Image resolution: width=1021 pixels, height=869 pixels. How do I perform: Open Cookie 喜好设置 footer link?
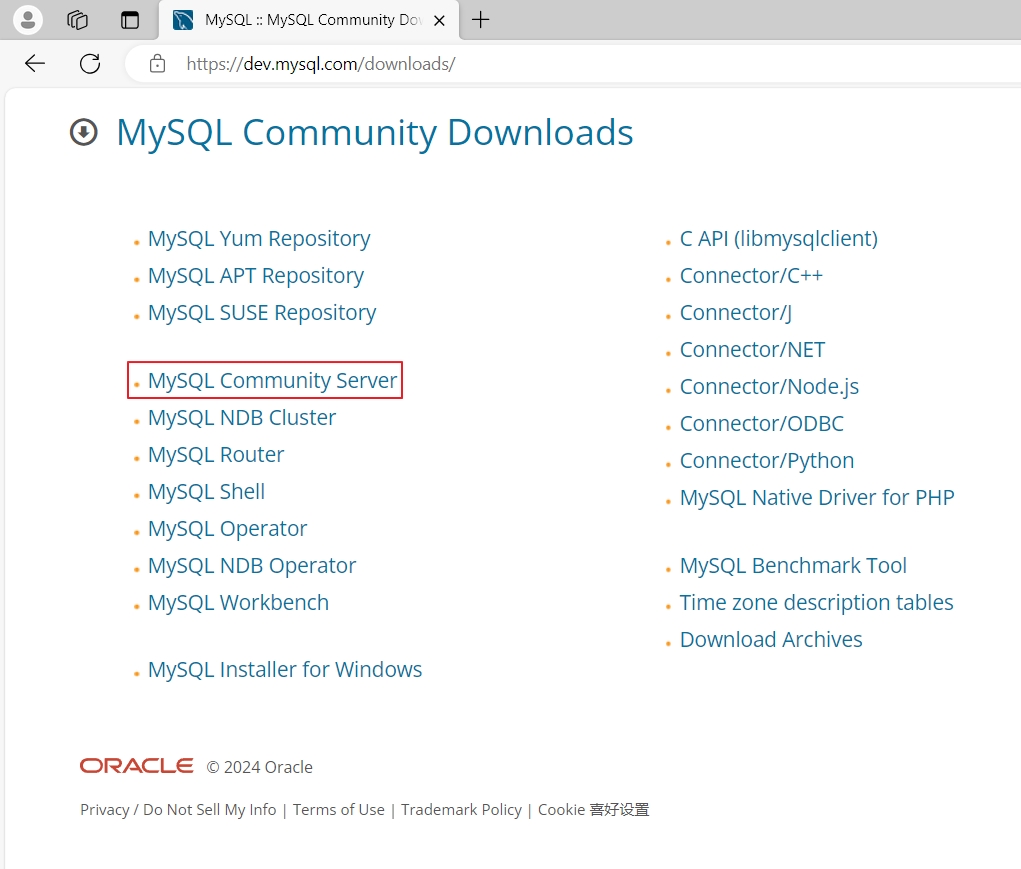(x=593, y=810)
